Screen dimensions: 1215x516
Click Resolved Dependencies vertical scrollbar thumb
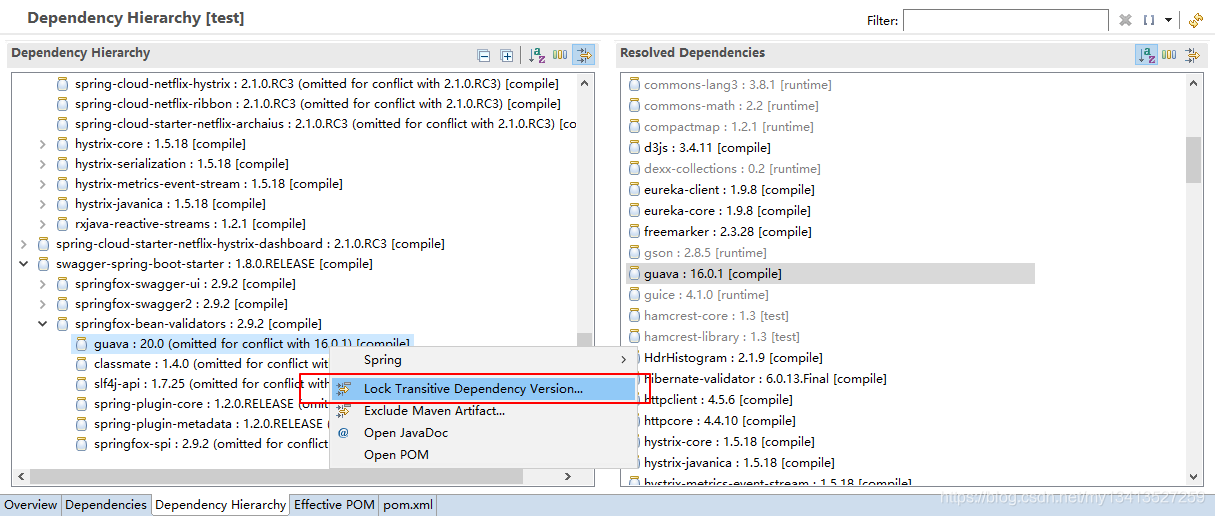point(1193,160)
